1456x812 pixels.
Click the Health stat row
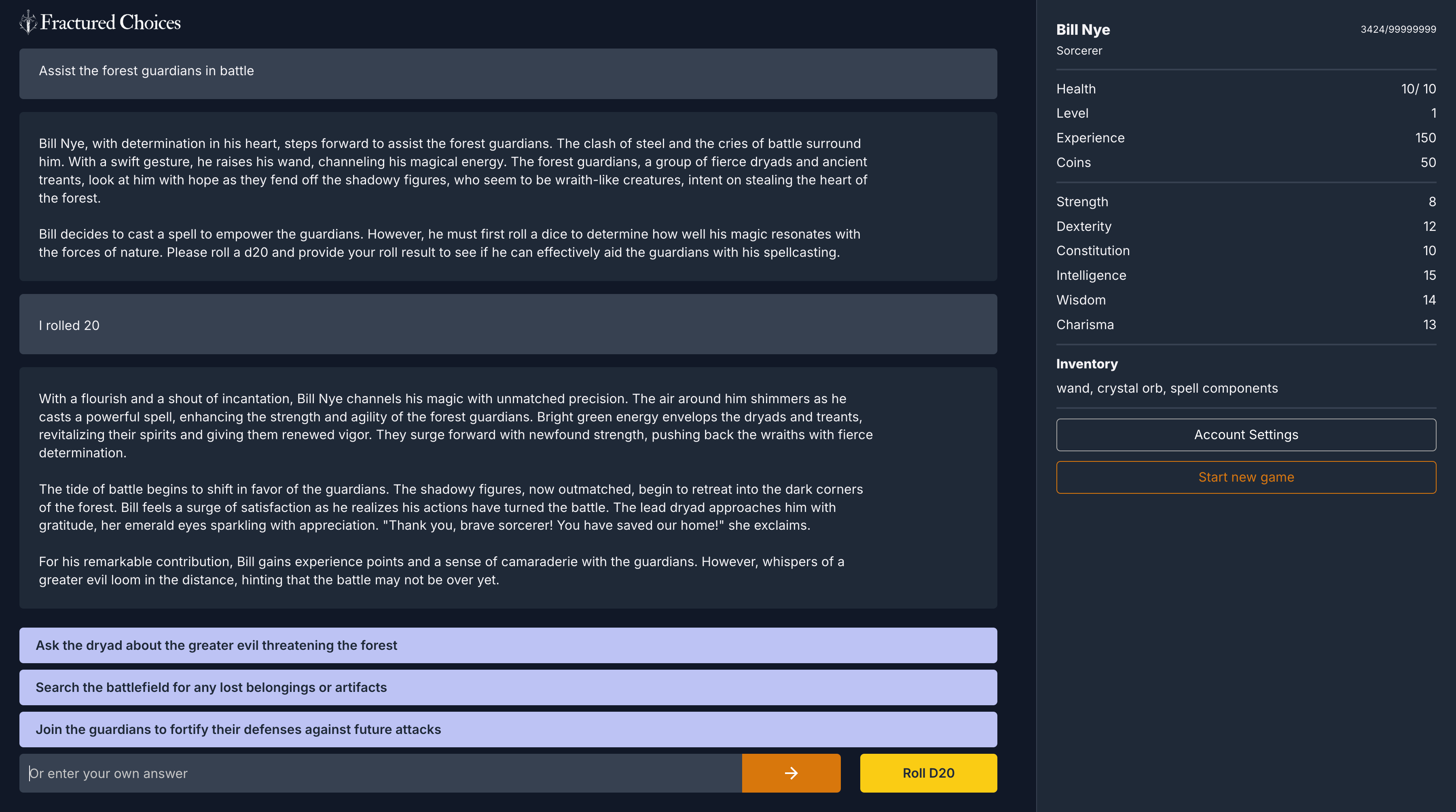click(x=1245, y=89)
